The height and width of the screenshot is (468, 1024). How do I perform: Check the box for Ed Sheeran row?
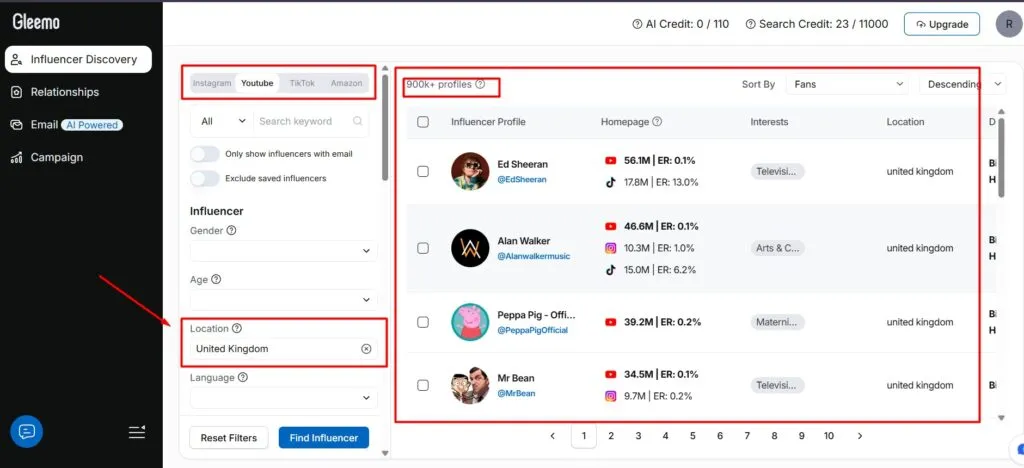(423, 171)
